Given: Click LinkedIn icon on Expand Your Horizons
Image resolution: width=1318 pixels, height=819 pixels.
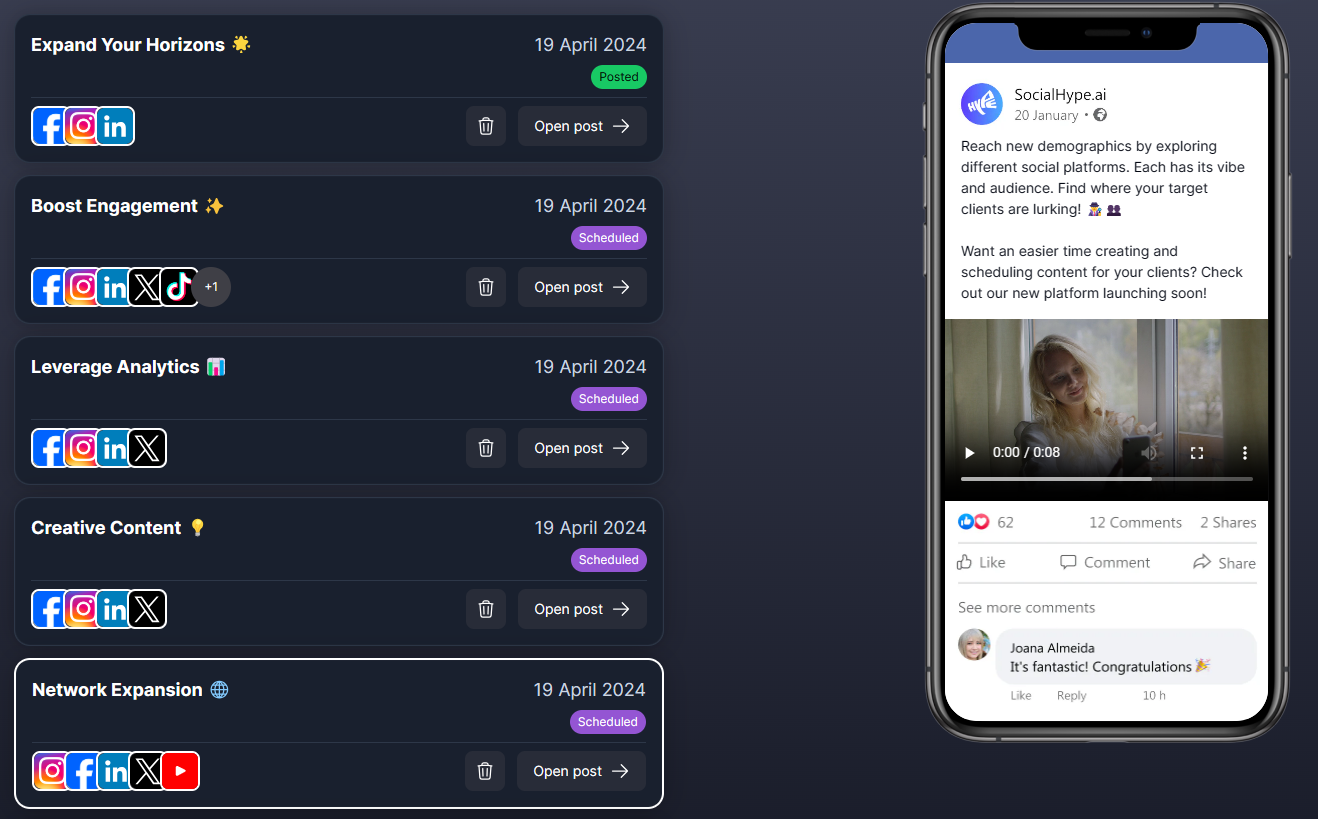Looking at the screenshot, I should (x=115, y=126).
